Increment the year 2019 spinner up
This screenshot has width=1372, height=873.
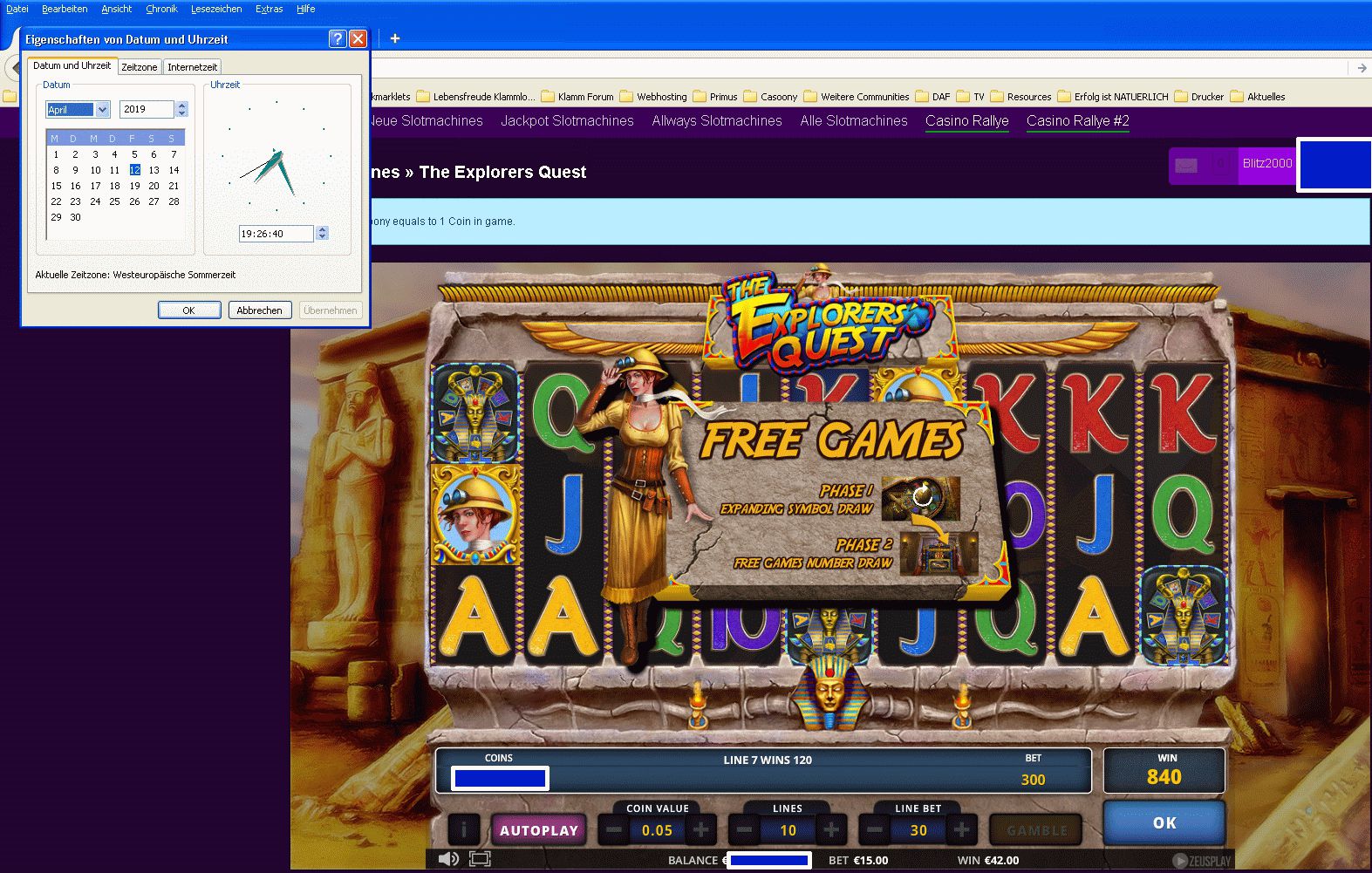[x=181, y=106]
